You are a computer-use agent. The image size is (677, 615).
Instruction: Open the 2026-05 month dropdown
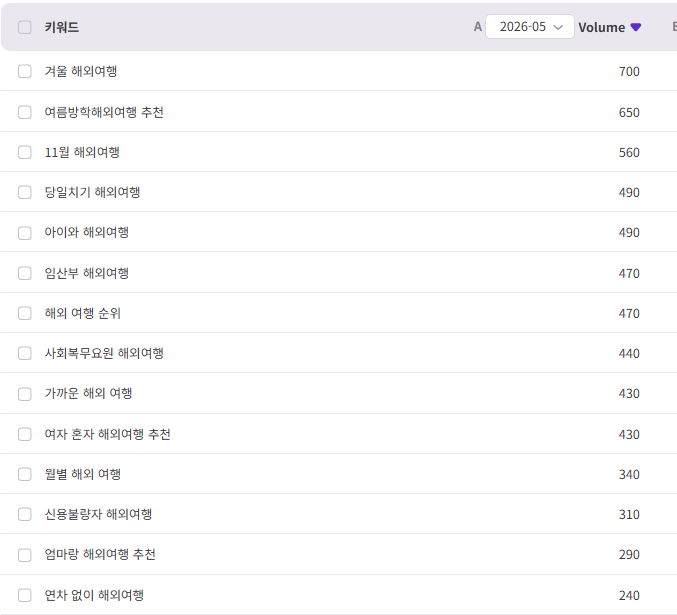(x=530, y=27)
